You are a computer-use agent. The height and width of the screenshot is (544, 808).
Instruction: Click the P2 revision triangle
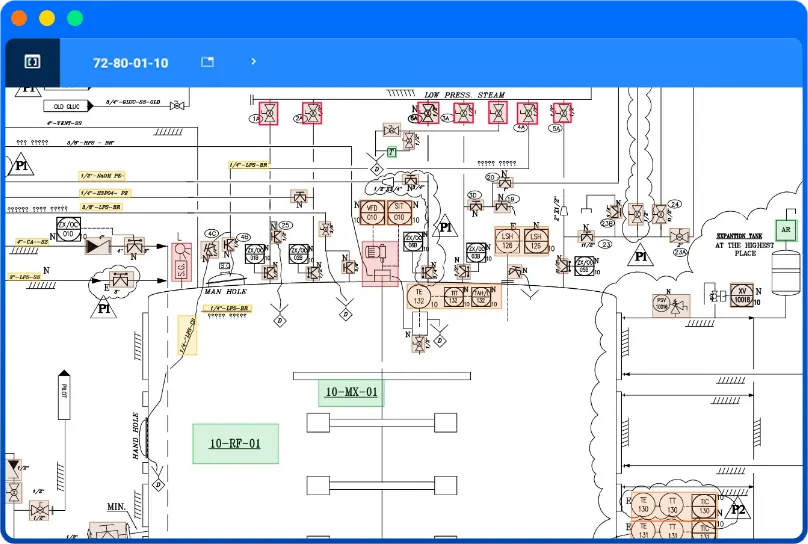tap(737, 508)
